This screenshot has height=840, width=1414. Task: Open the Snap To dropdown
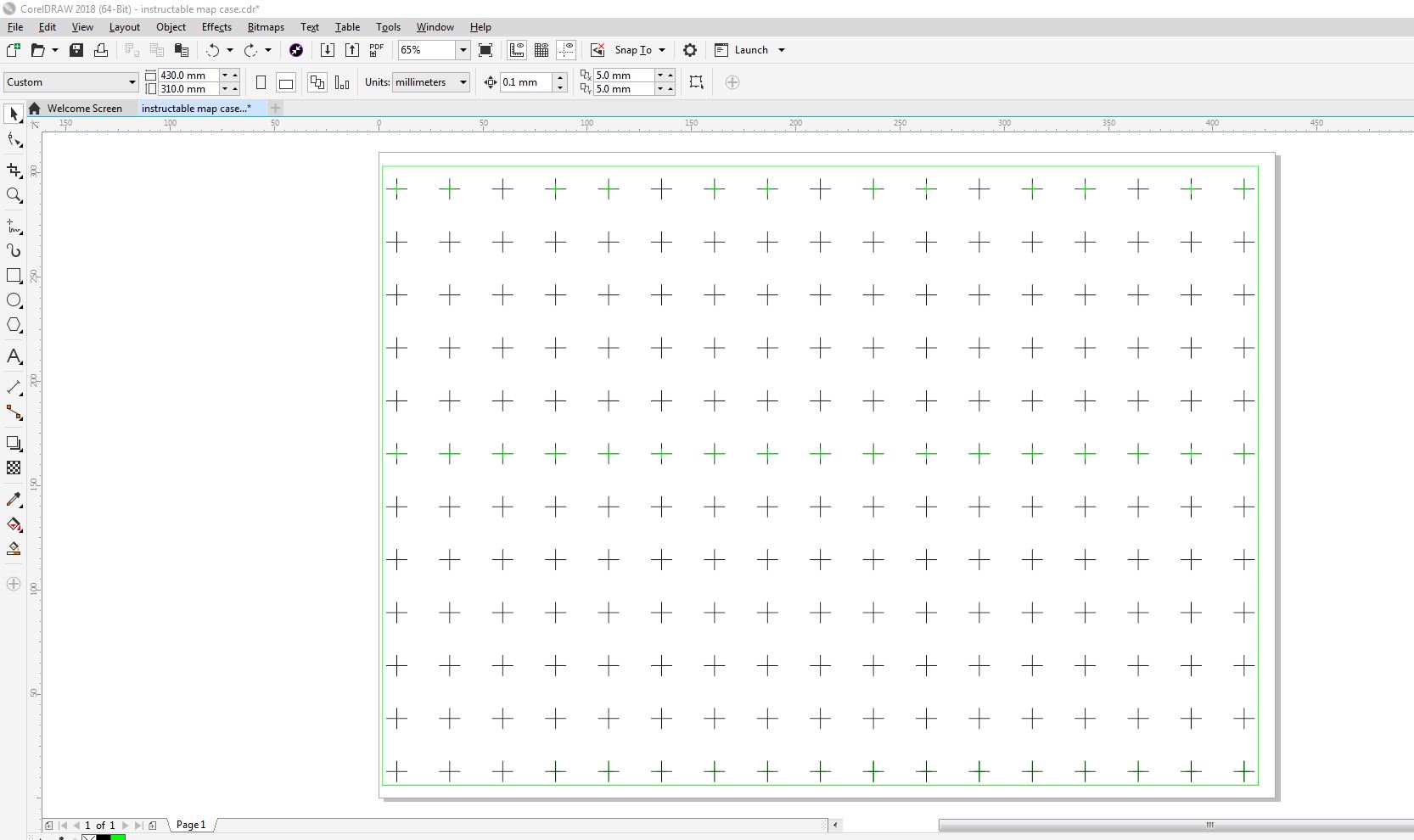point(640,50)
